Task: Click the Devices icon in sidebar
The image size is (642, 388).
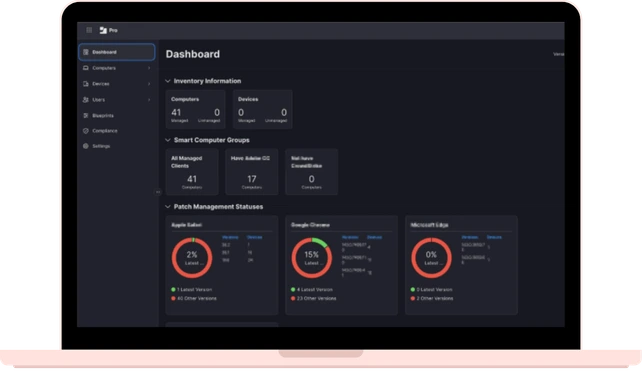Action: tap(86, 84)
